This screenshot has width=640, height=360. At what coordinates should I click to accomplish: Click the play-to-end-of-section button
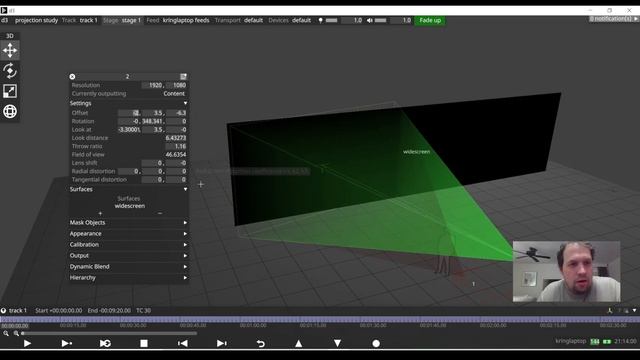tap(67, 344)
